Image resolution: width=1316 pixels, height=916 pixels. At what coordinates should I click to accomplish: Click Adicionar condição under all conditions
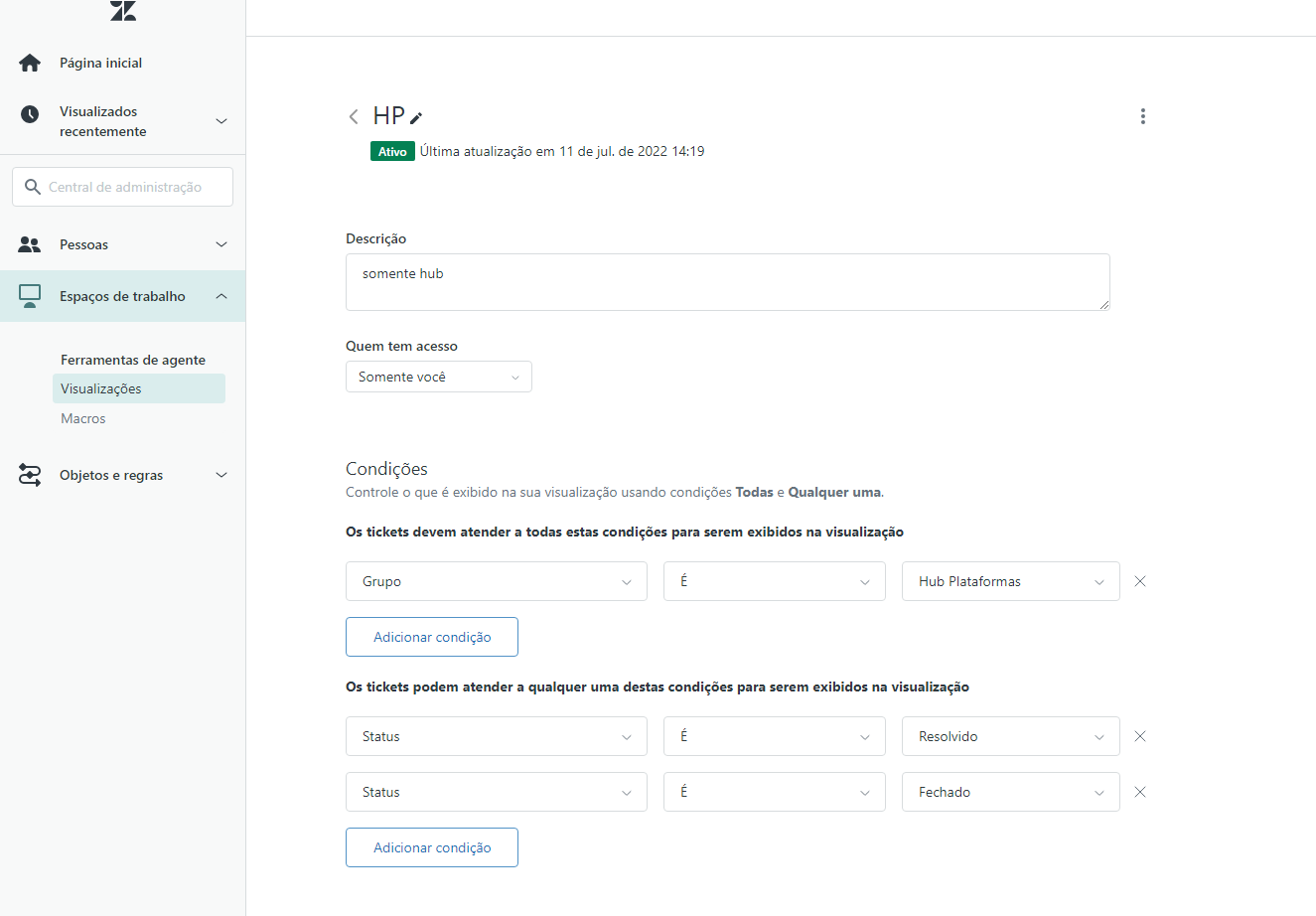(432, 637)
